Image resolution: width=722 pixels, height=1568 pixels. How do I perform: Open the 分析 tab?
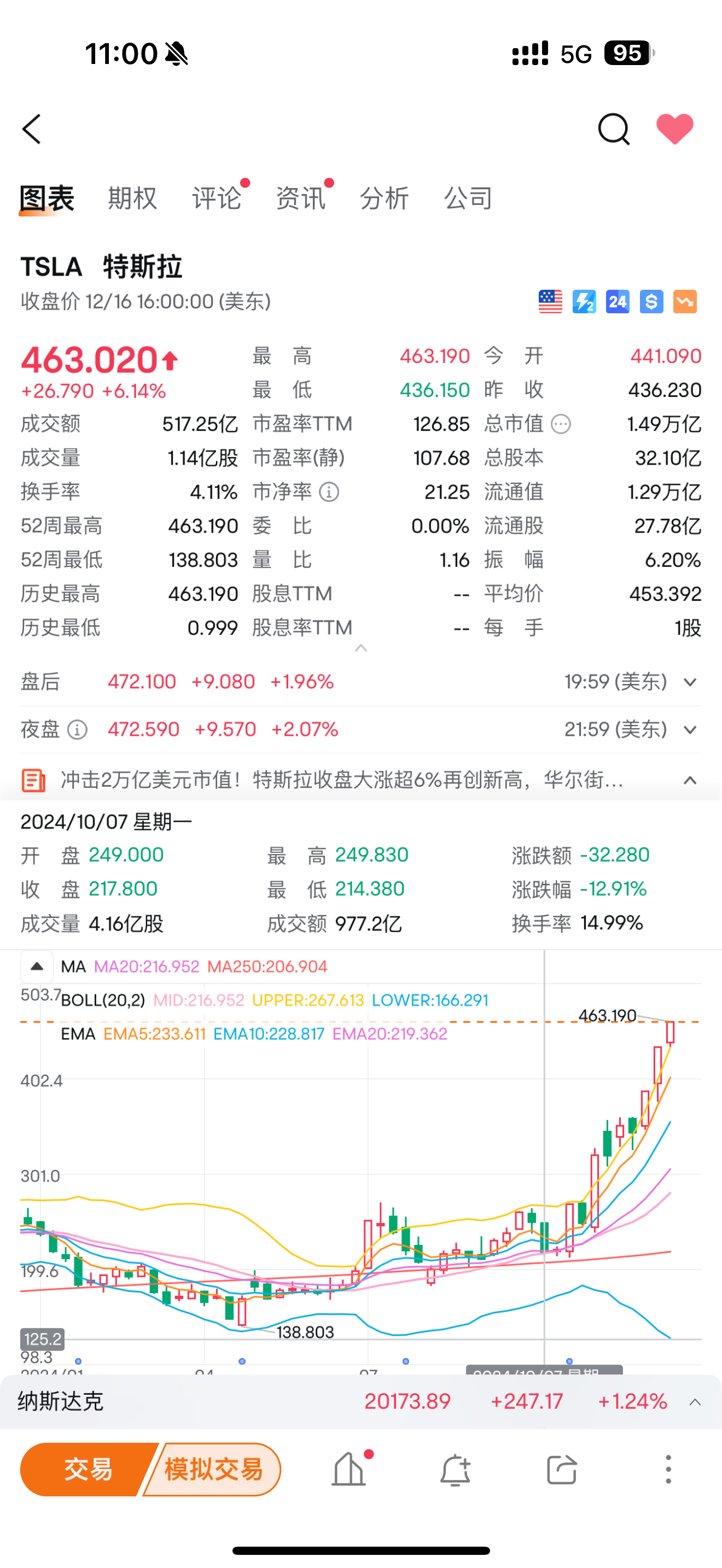[x=384, y=198]
